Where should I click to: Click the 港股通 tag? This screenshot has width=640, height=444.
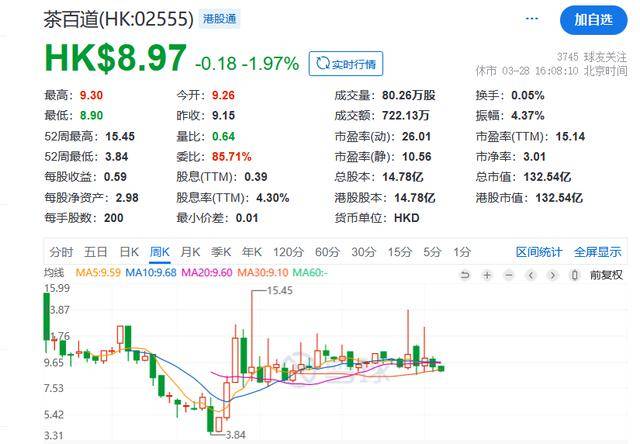(x=220, y=19)
